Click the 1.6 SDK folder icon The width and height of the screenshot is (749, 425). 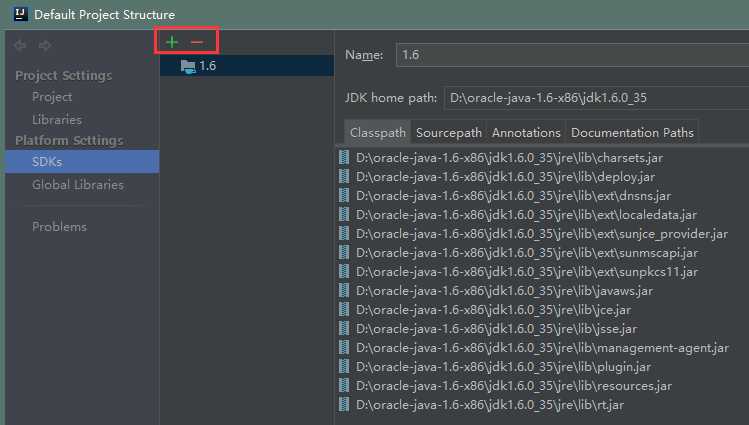point(188,66)
